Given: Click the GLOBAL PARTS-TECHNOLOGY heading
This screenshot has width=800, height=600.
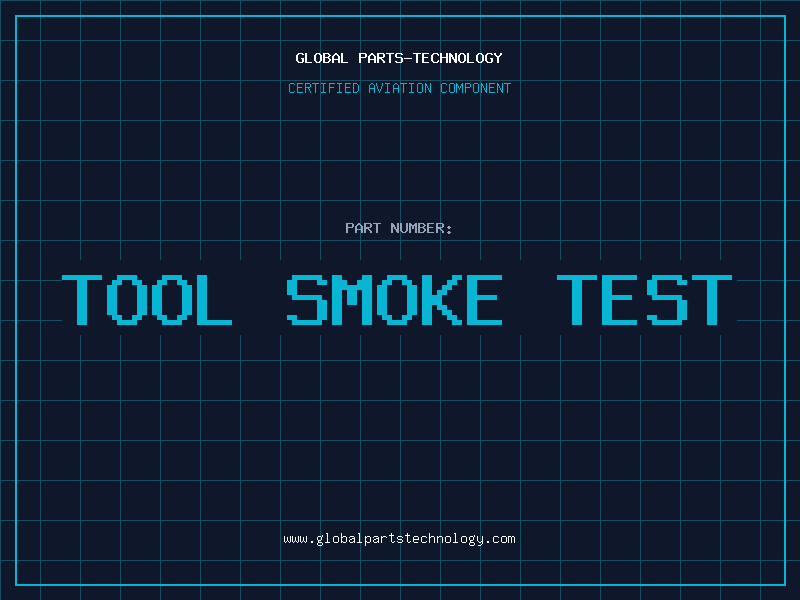Looking at the screenshot, I should 399,58.
